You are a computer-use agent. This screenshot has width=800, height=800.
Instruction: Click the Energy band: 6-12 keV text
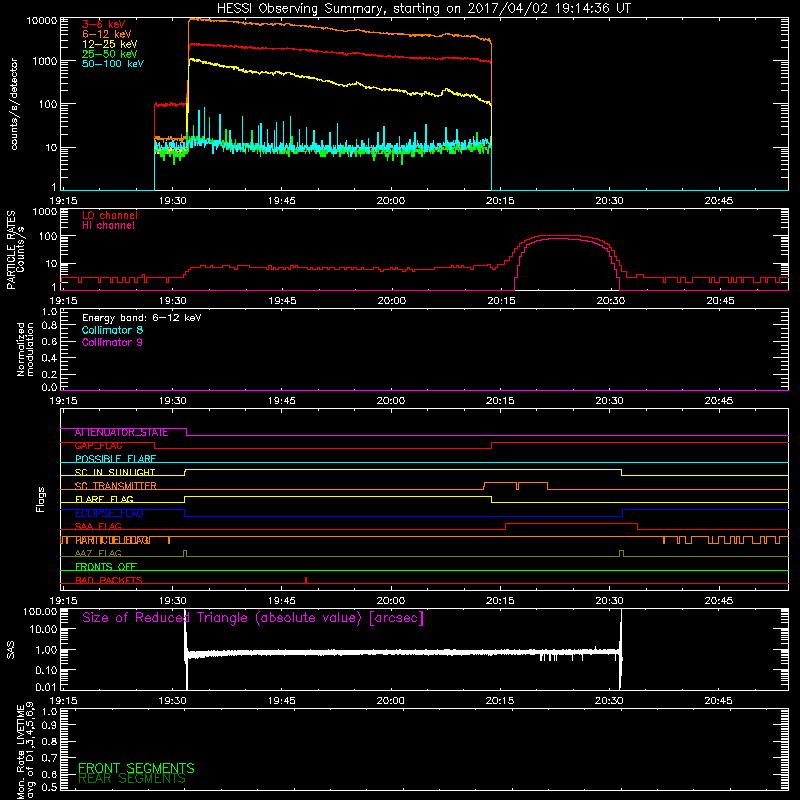point(142,318)
